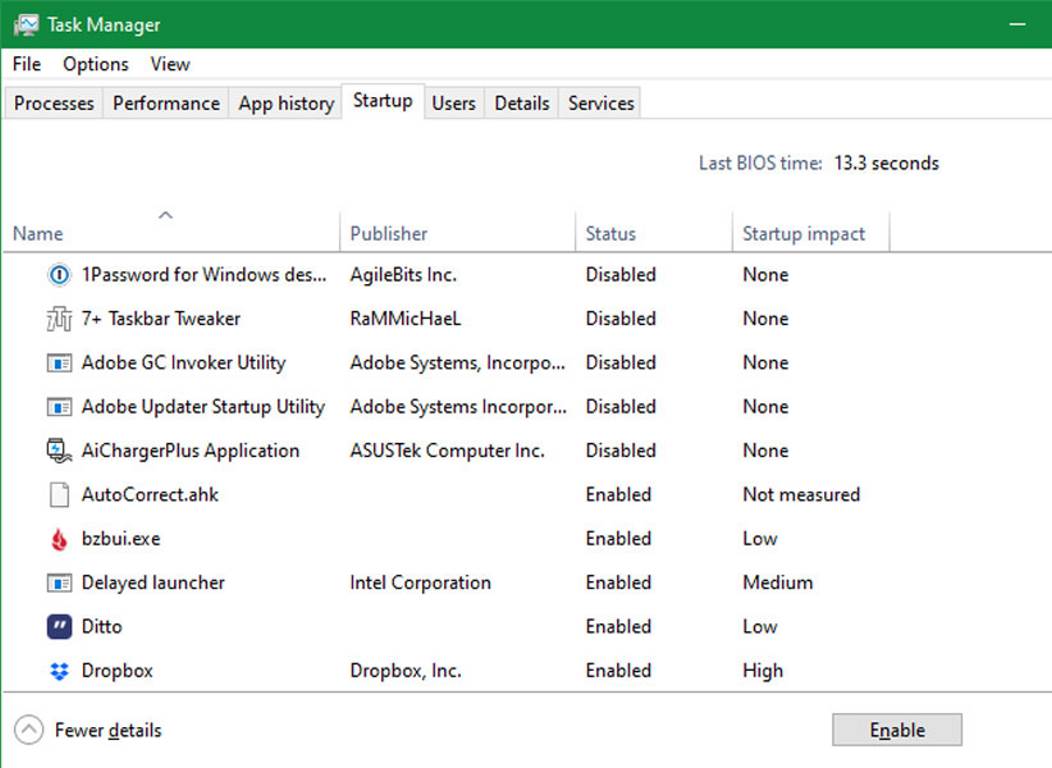Click the 1Password app icon
This screenshot has width=1052, height=768.
point(59,275)
